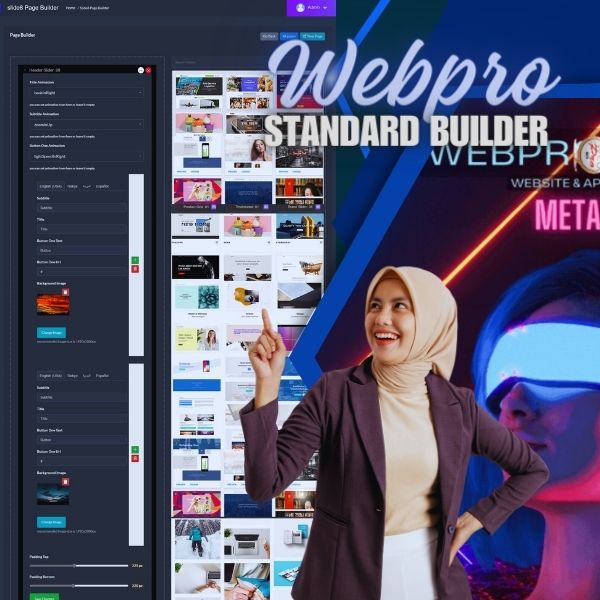Click red delete icon beside orange-image slide

click(x=135, y=269)
